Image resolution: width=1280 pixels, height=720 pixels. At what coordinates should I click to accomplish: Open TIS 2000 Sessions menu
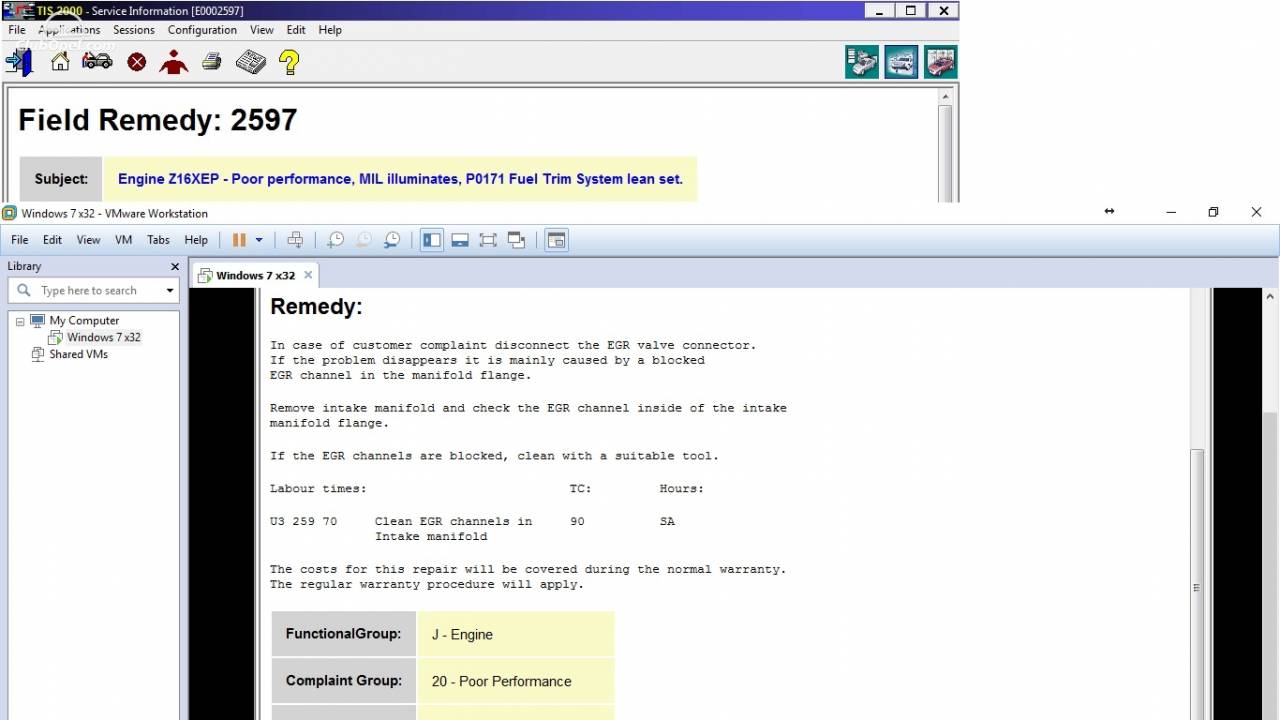tap(134, 30)
